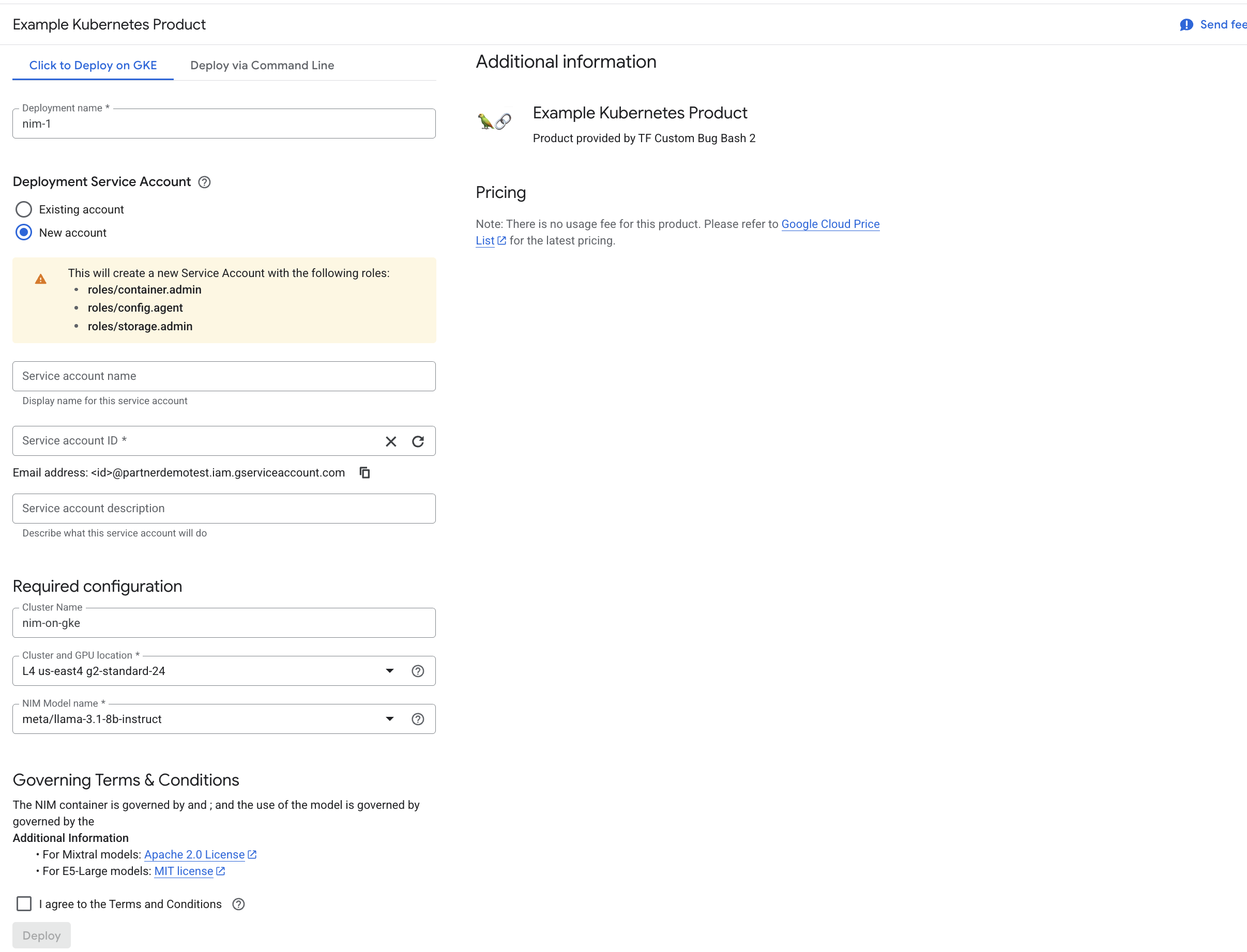Expand the Cluster and GPU location dropdown
This screenshot has width=1247, height=952.
tap(389, 671)
